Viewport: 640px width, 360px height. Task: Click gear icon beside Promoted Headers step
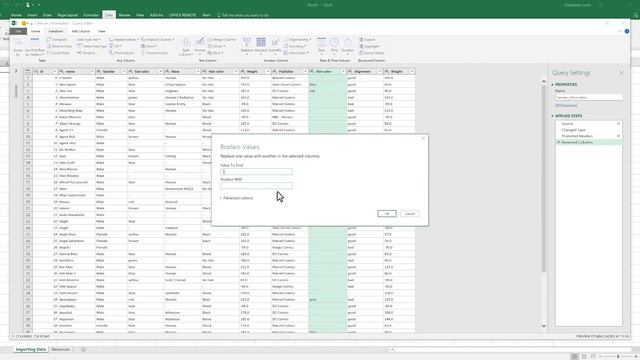click(x=618, y=136)
